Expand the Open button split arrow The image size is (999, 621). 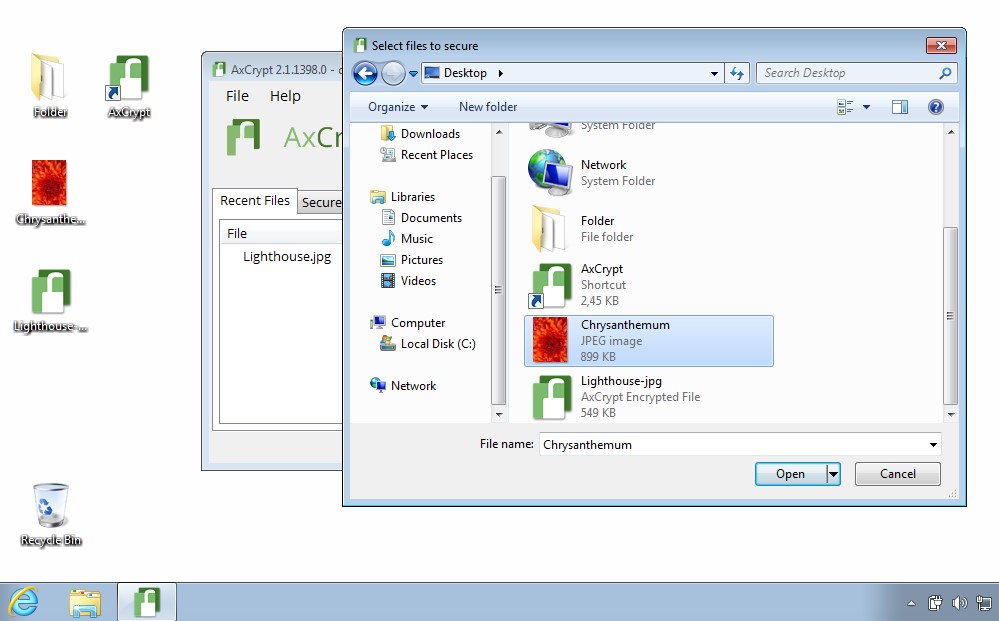pos(833,474)
